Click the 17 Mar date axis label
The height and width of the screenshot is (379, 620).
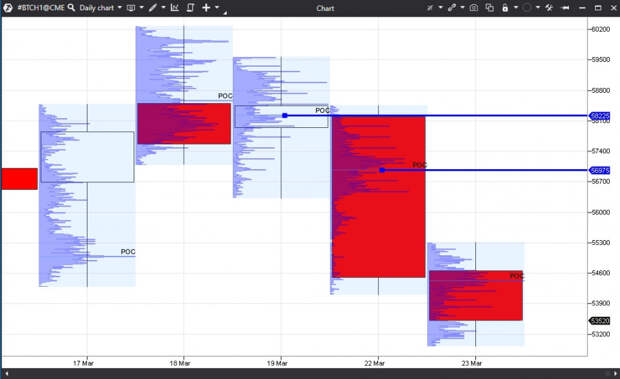tap(83, 363)
